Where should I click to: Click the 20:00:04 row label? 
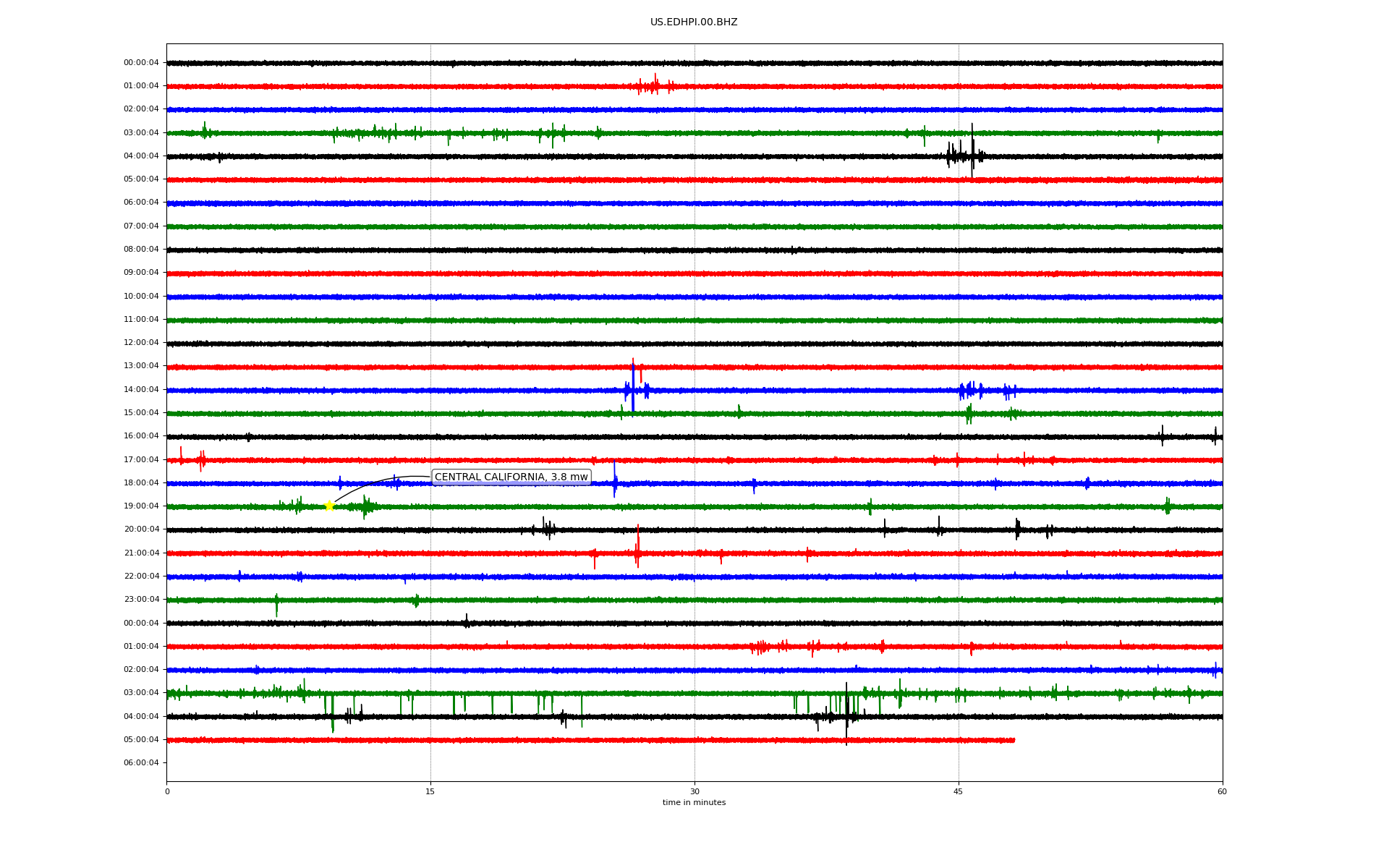(141, 529)
